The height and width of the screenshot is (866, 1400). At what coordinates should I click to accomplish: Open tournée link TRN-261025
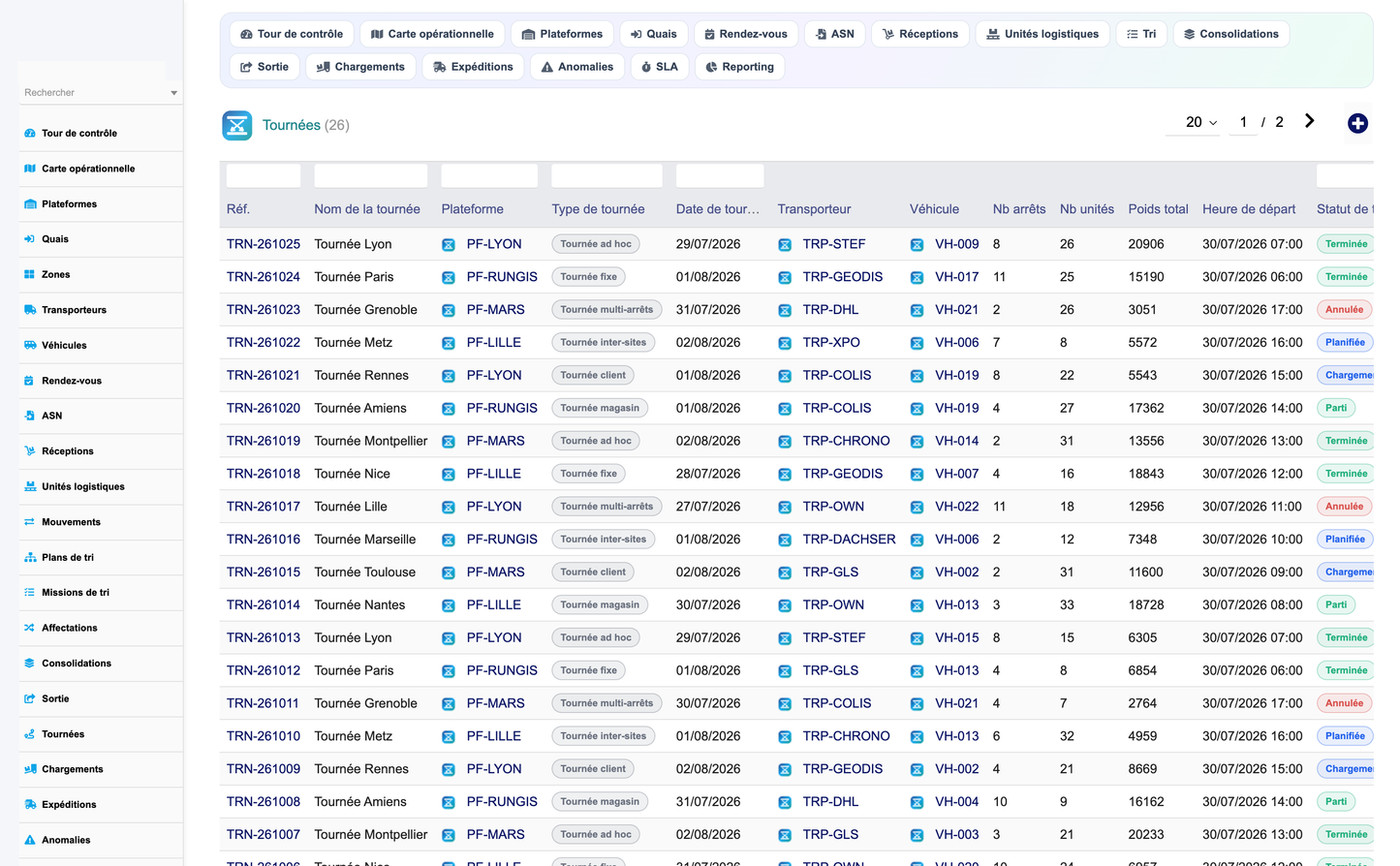[x=264, y=244]
